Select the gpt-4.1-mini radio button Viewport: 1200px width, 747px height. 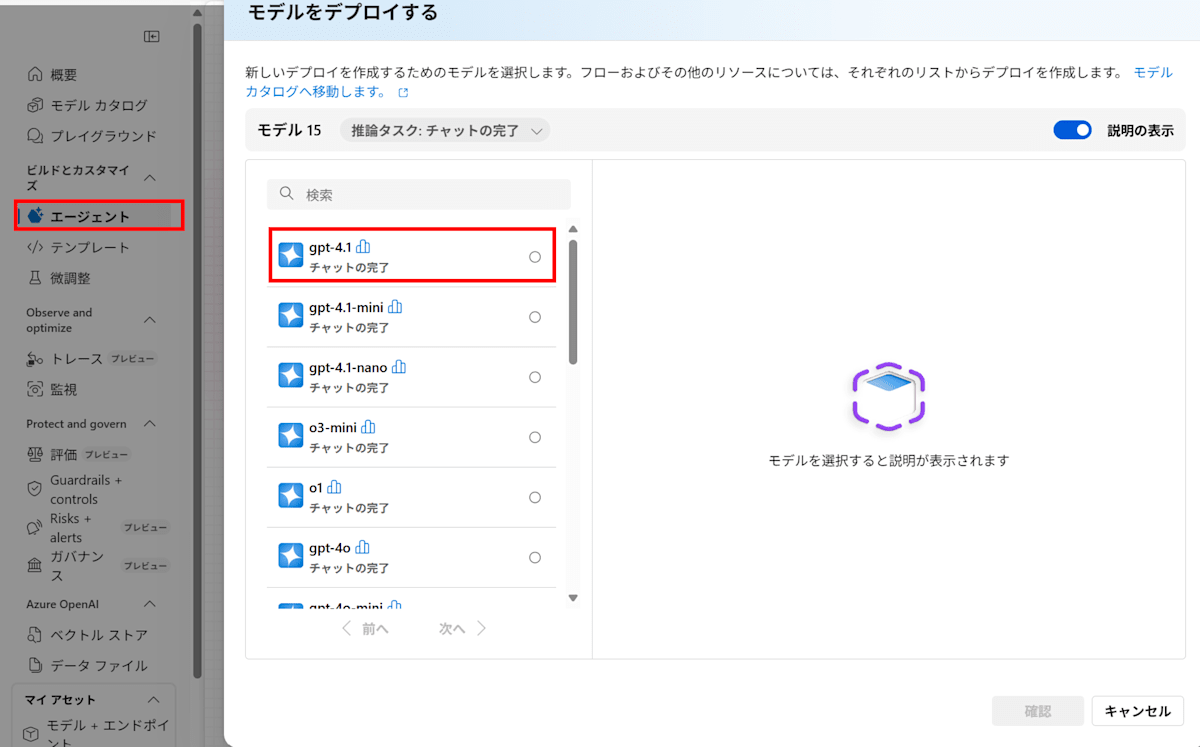535,317
